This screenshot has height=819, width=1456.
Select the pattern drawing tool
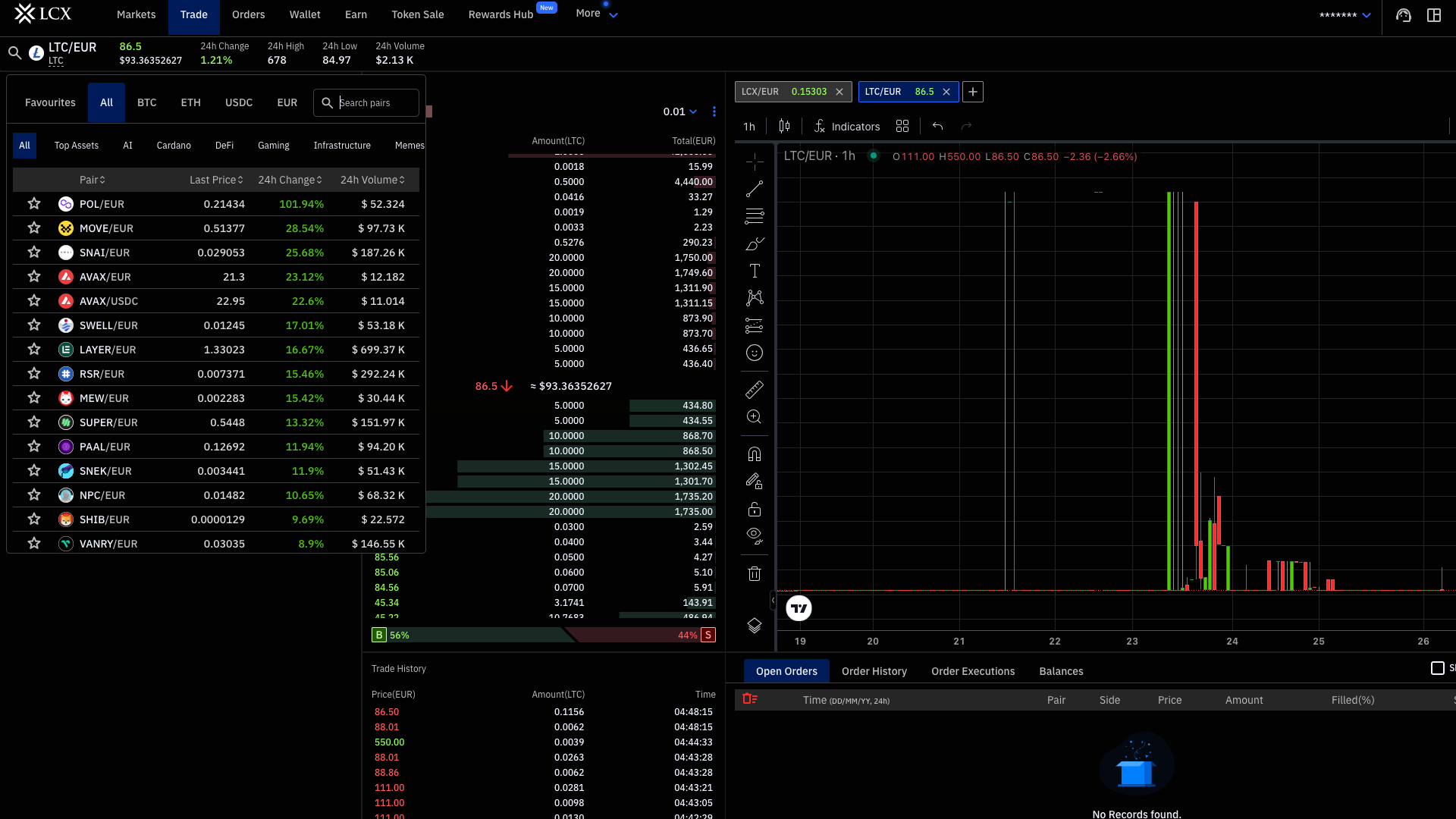[755, 298]
